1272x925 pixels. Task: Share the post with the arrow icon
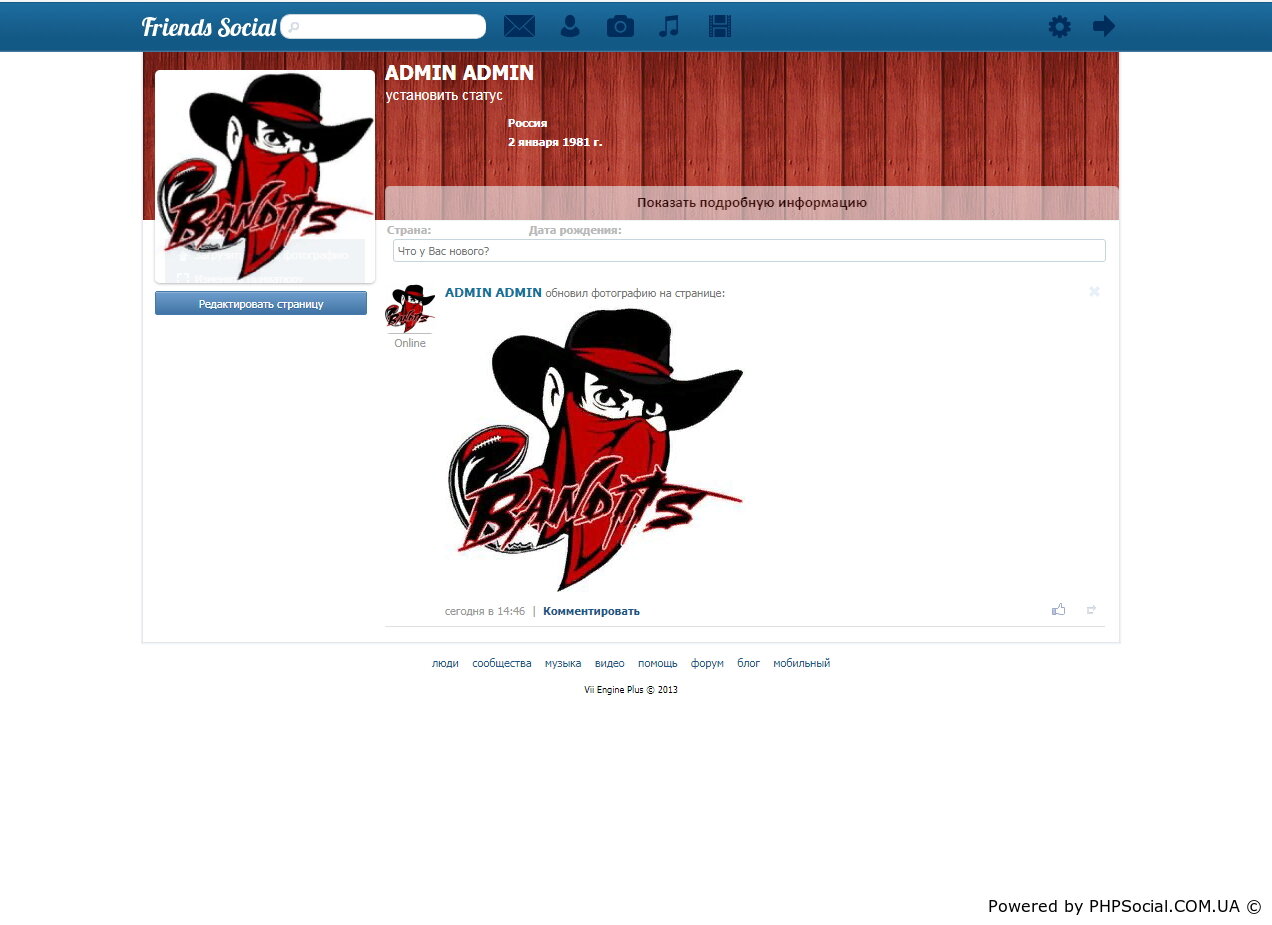tap(1091, 609)
